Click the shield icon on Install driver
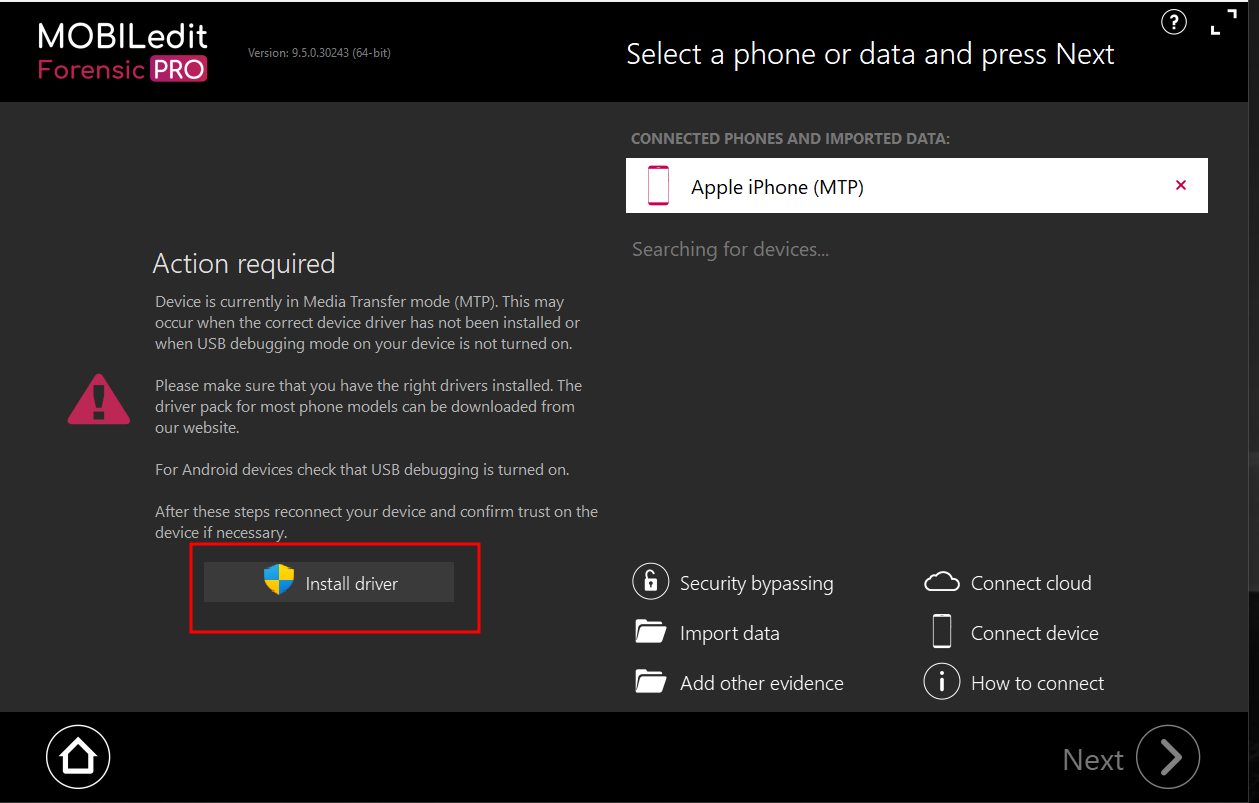 [279, 580]
